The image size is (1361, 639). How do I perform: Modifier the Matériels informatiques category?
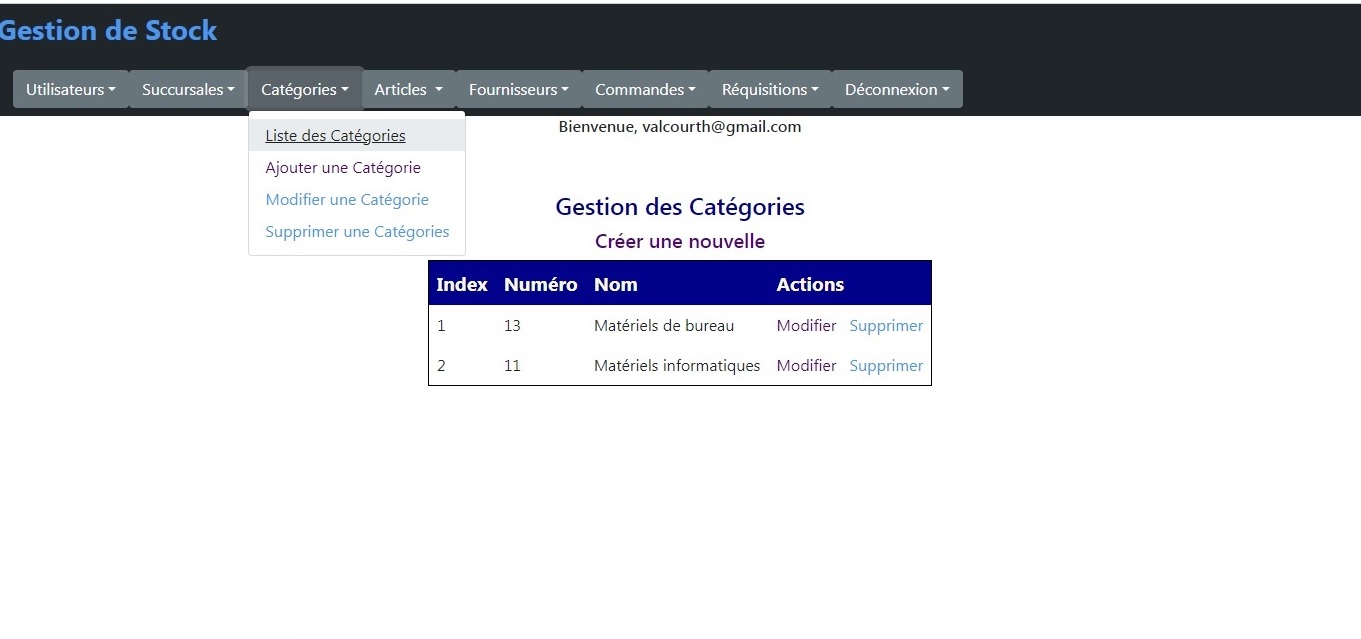pyautogui.click(x=806, y=366)
